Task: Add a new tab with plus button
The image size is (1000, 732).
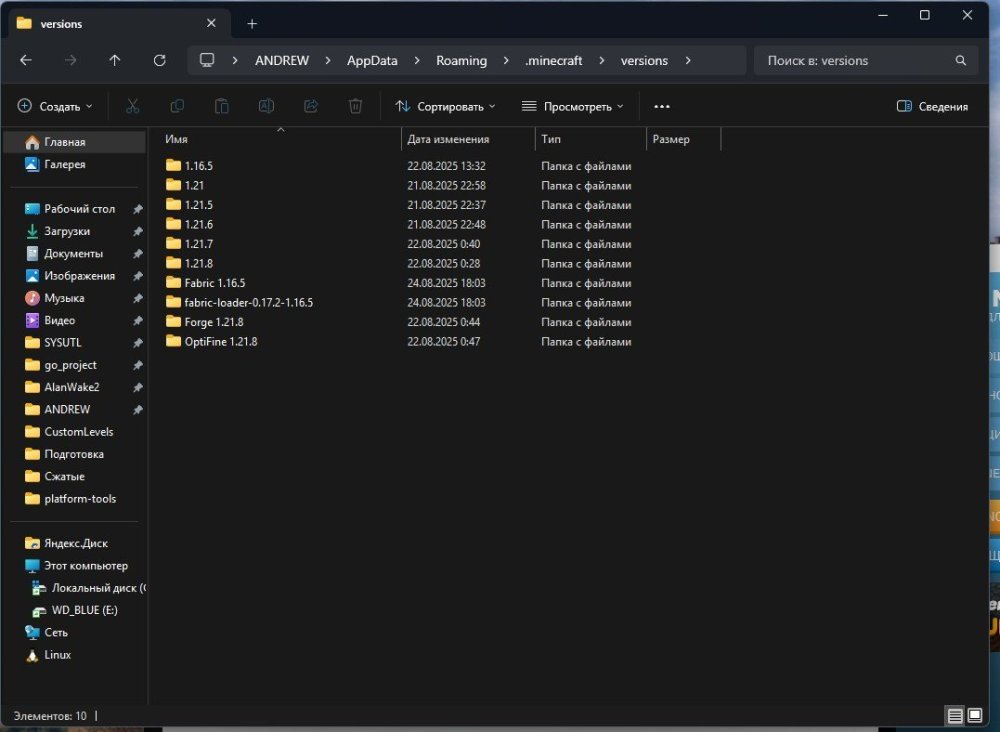Action: 252,24
